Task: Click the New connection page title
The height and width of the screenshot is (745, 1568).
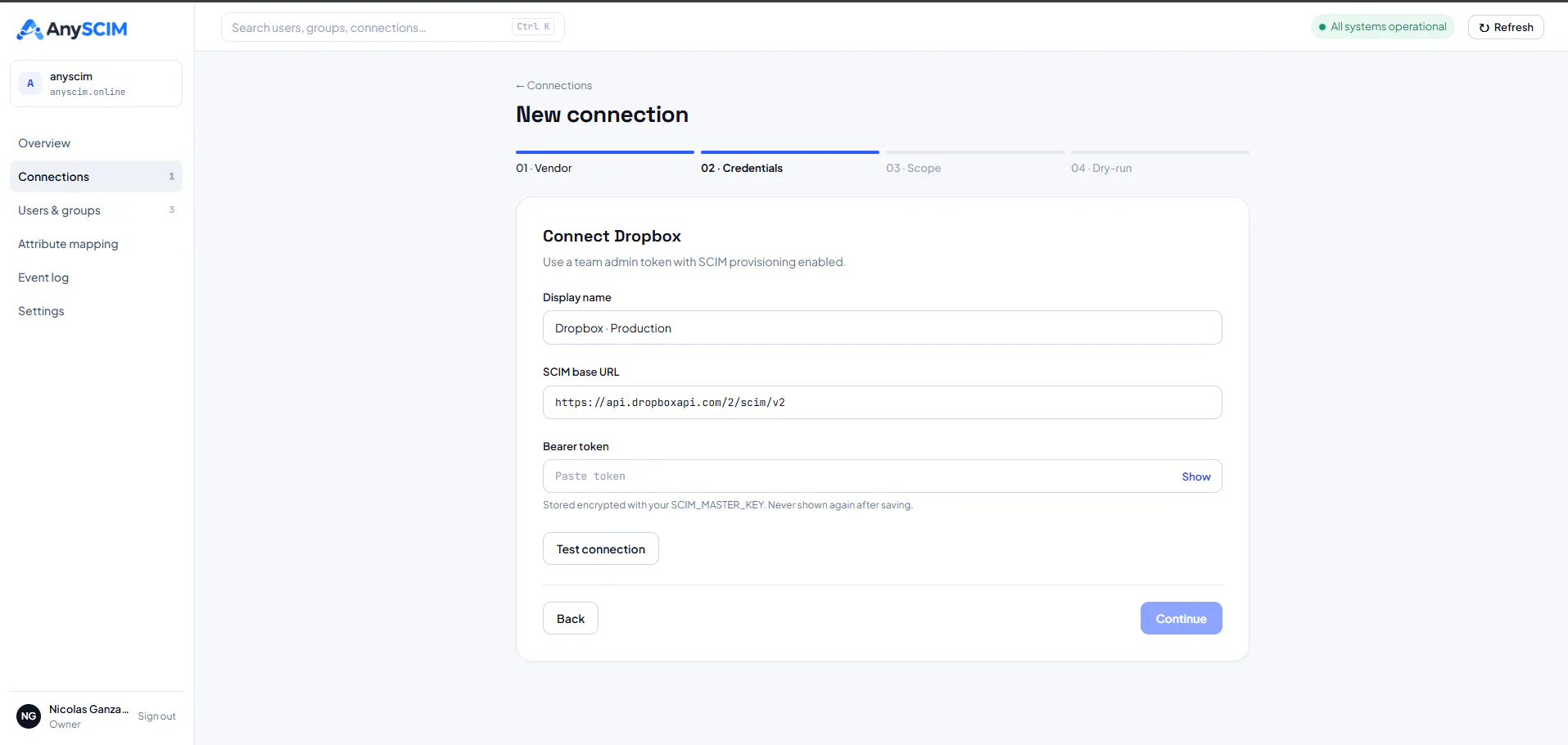Action: point(602,115)
